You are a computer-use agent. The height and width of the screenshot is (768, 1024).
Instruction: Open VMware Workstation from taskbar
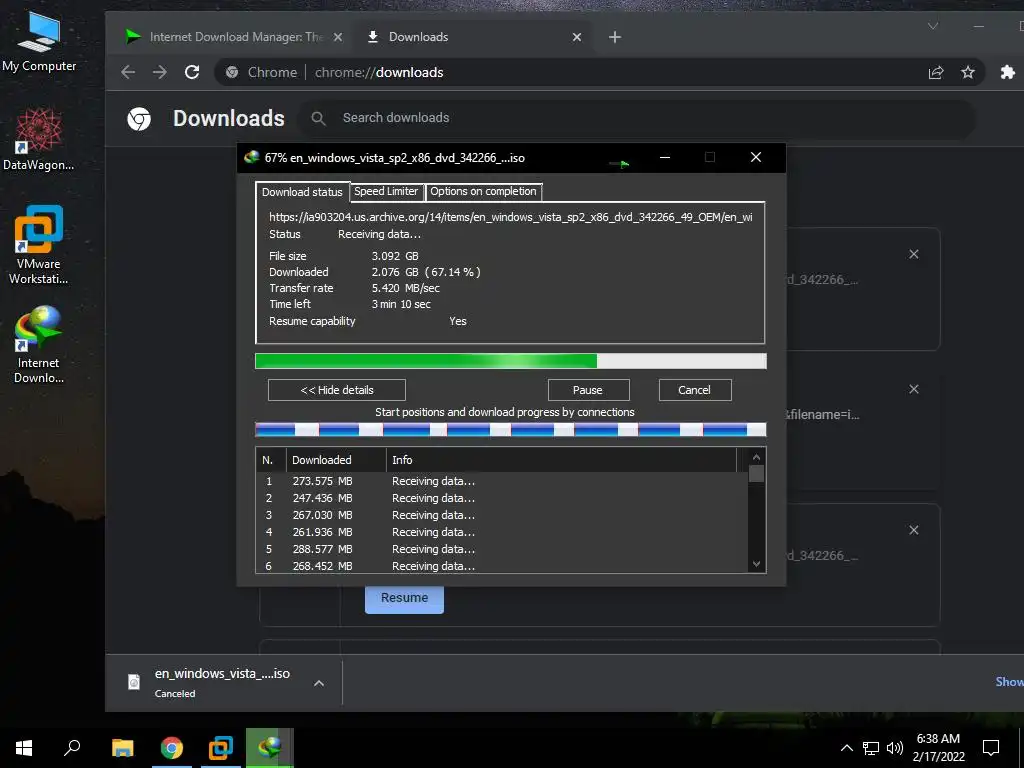221,748
